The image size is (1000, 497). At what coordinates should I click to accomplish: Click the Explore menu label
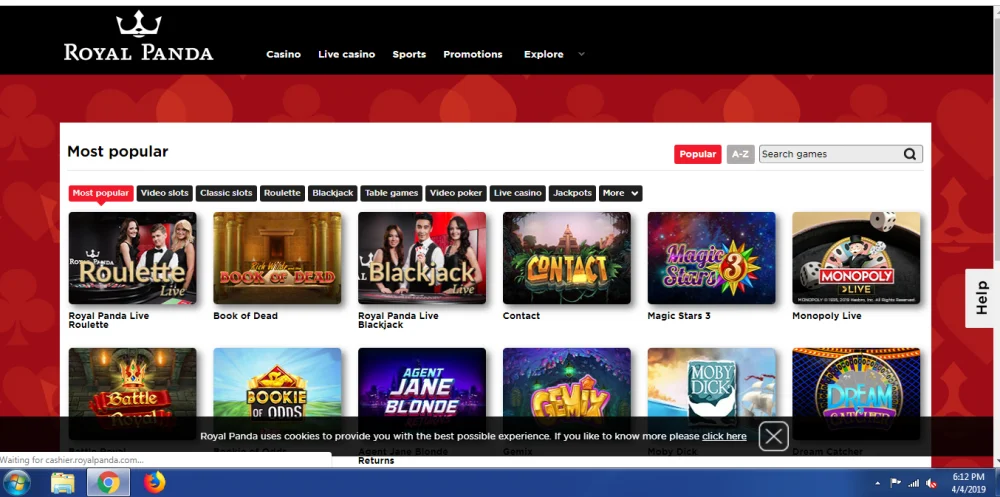point(543,54)
